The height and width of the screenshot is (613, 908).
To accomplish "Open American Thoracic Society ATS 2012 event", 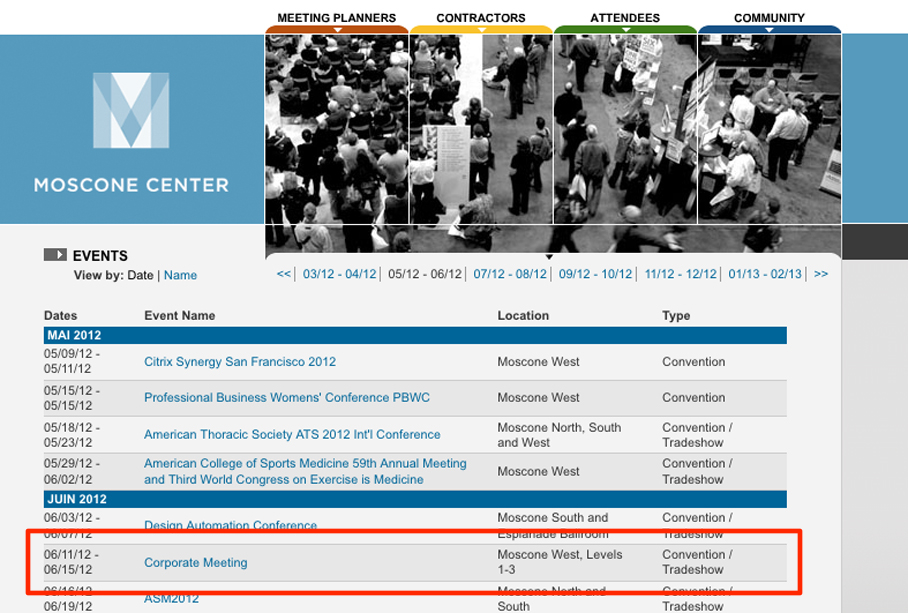I will 292,435.
